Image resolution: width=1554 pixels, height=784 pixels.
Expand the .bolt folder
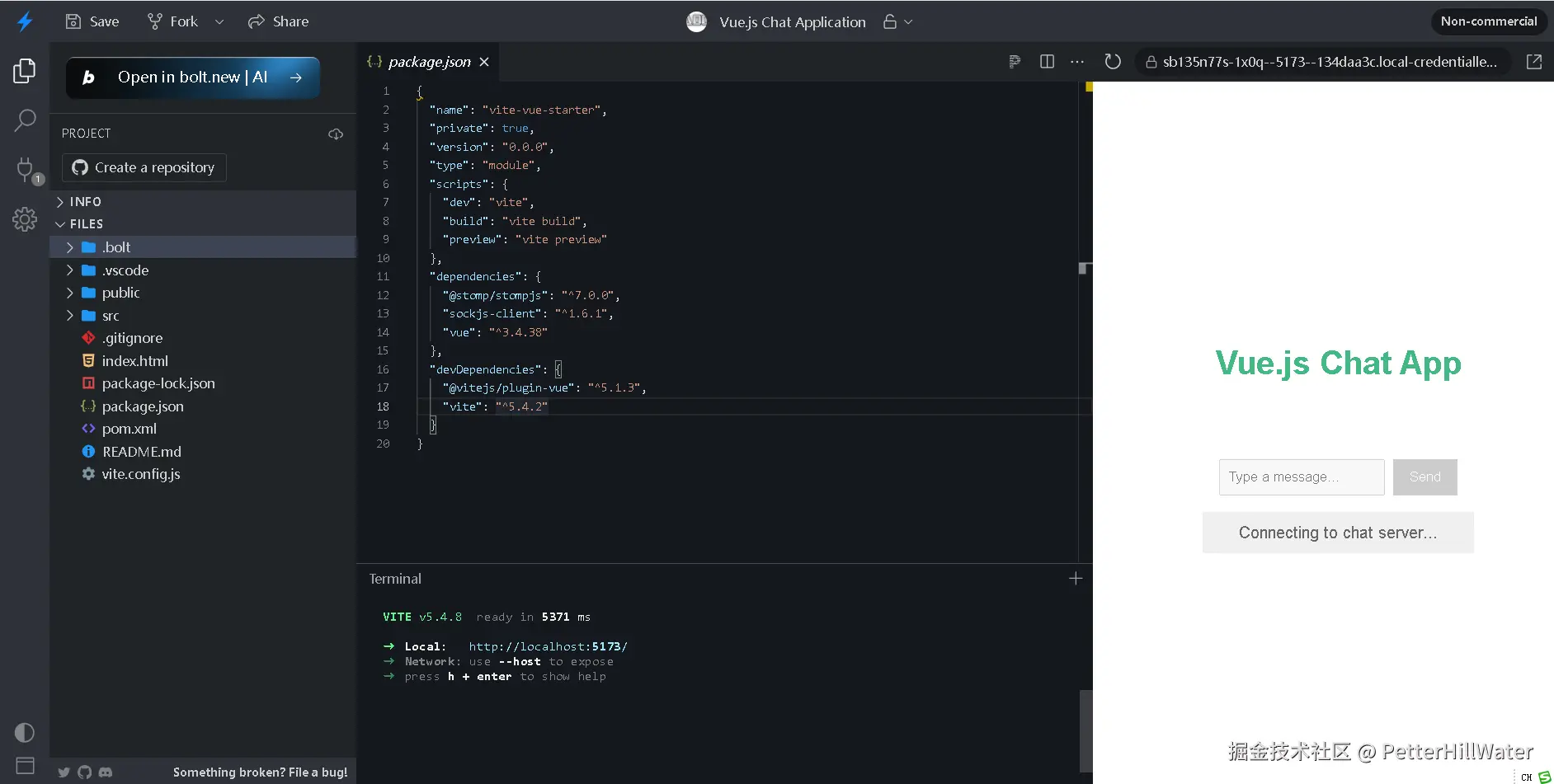pyautogui.click(x=203, y=247)
